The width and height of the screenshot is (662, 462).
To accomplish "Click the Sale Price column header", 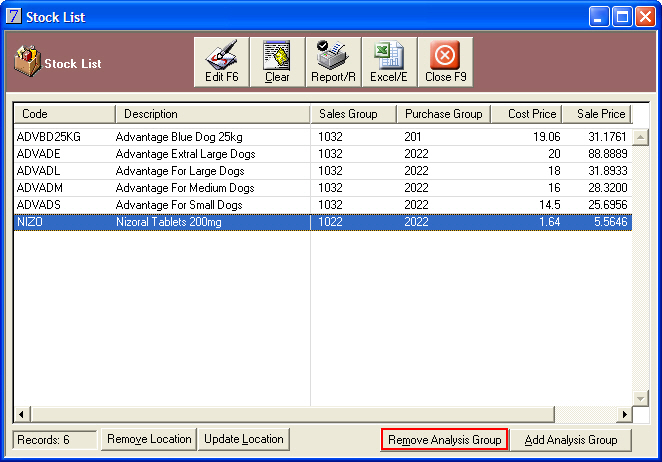I will pos(597,114).
